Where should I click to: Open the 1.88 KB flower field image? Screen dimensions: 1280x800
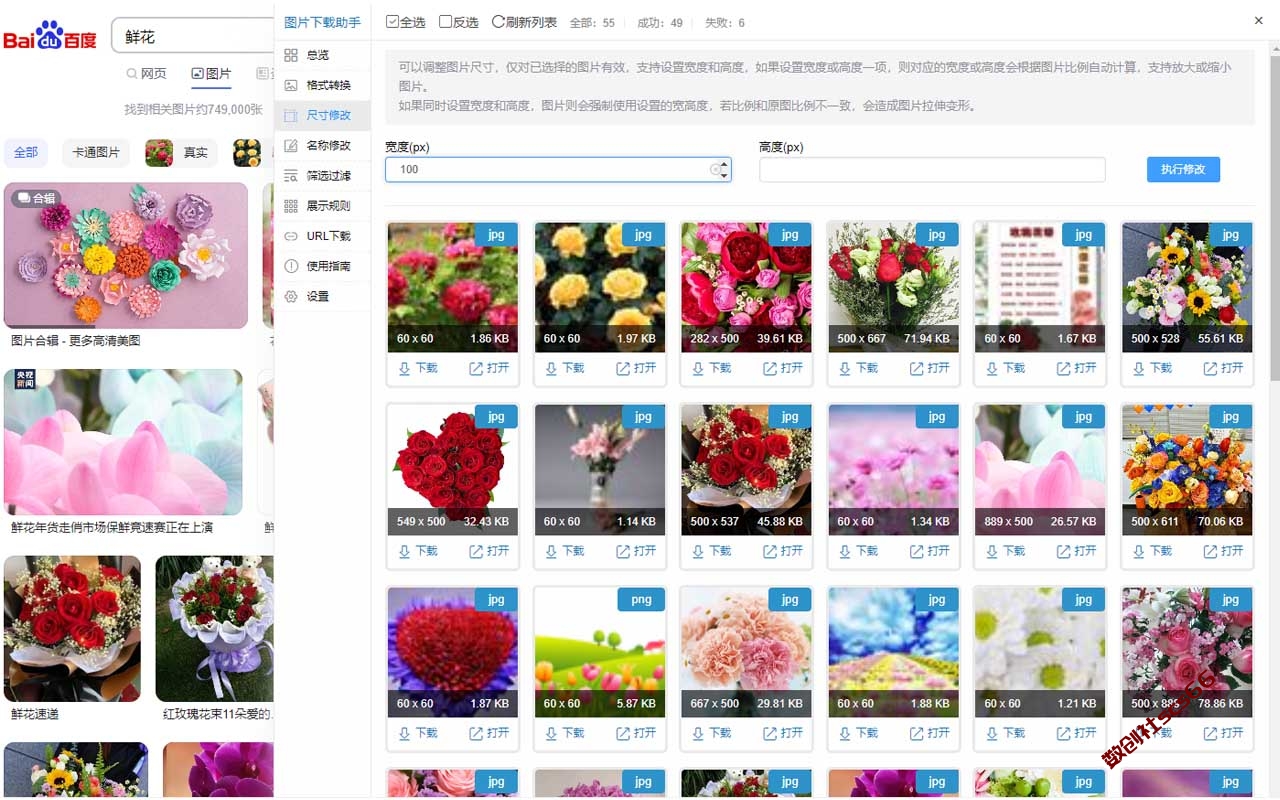coord(930,733)
